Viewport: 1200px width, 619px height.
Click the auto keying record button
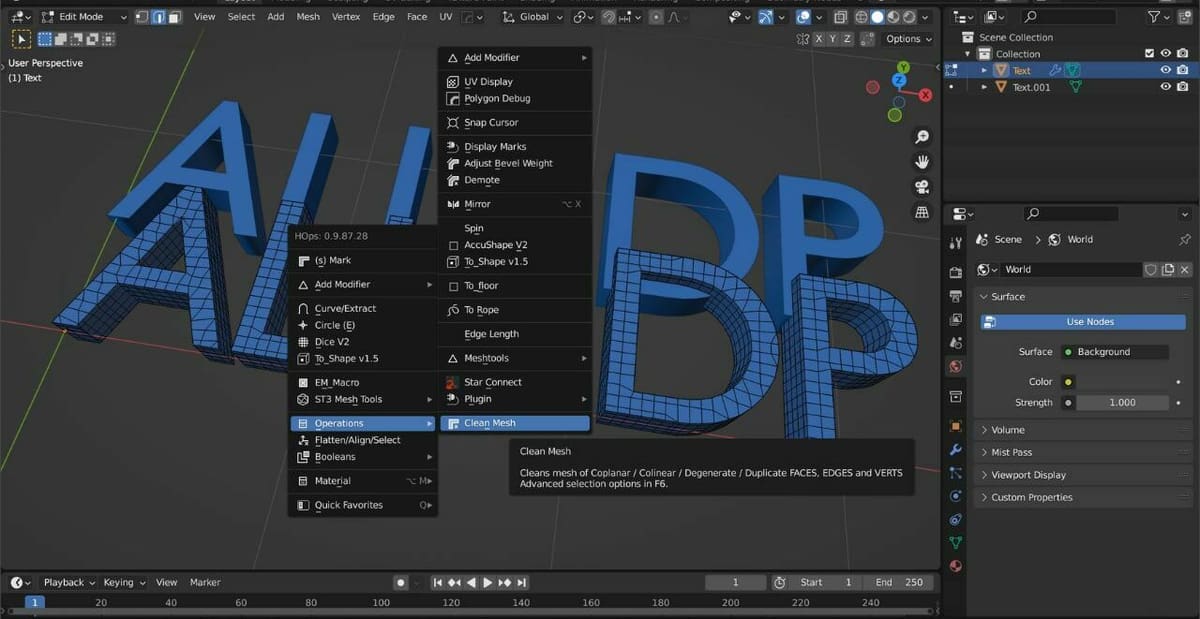400,582
